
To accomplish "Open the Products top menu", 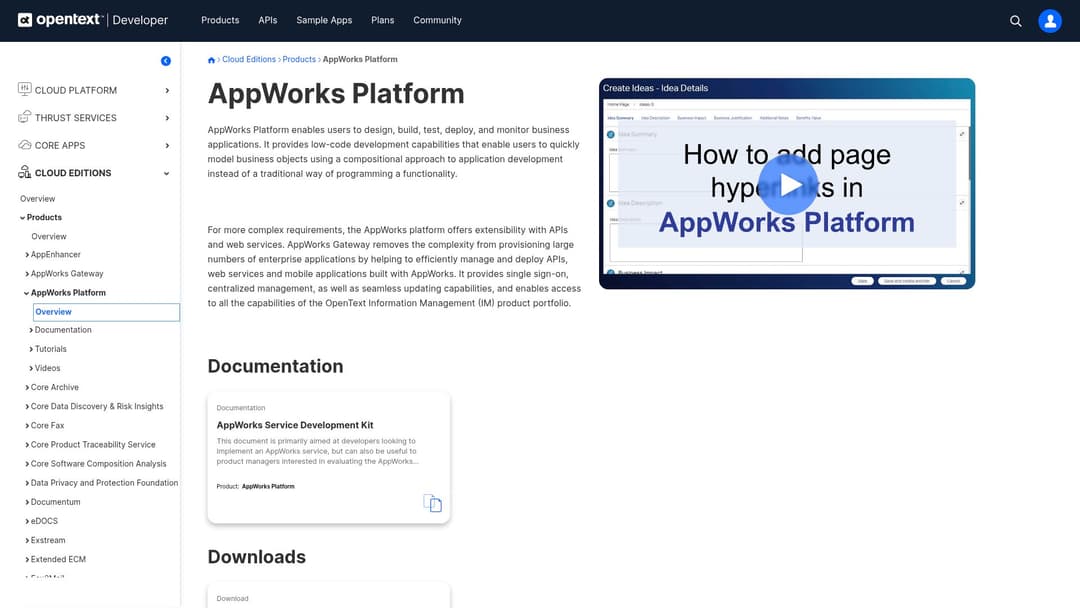I will [220, 20].
